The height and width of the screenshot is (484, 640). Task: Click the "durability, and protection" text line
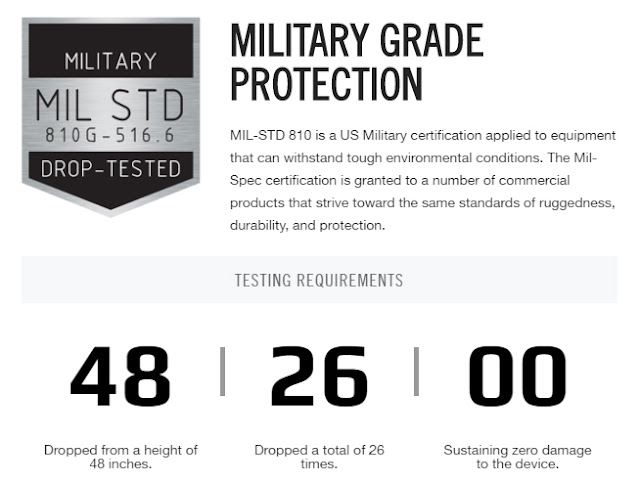(307, 225)
